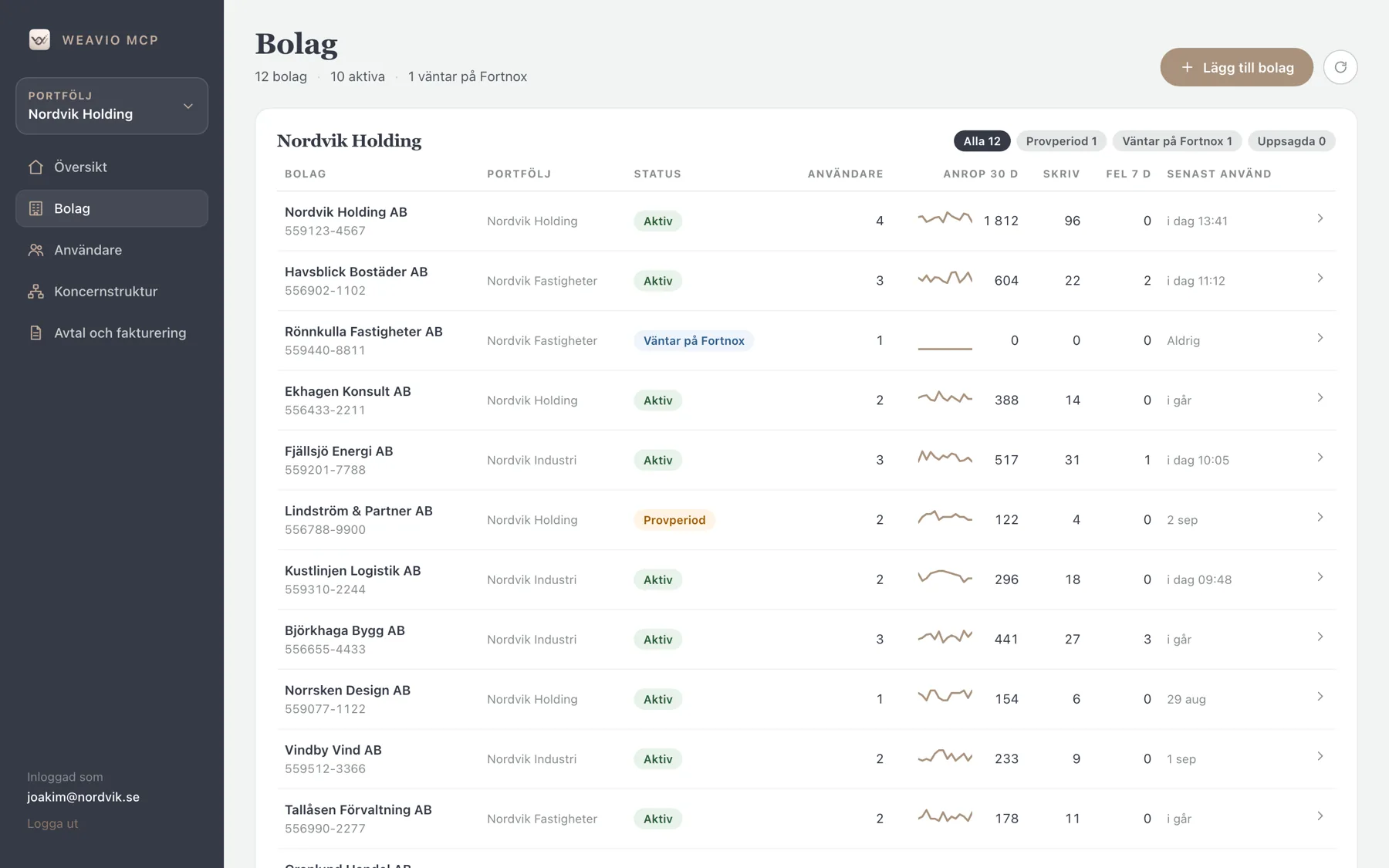The image size is (1389, 868).
Task: Open the Vindby Vind AB row chevron
Action: [1320, 756]
